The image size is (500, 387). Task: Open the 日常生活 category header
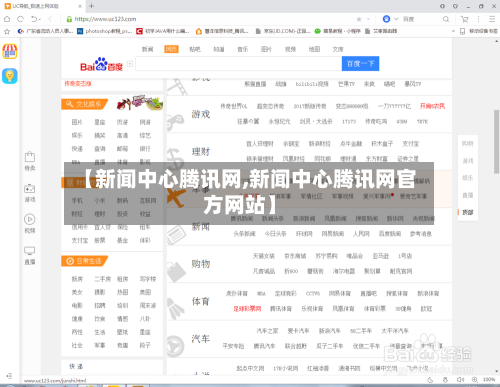(x=84, y=261)
